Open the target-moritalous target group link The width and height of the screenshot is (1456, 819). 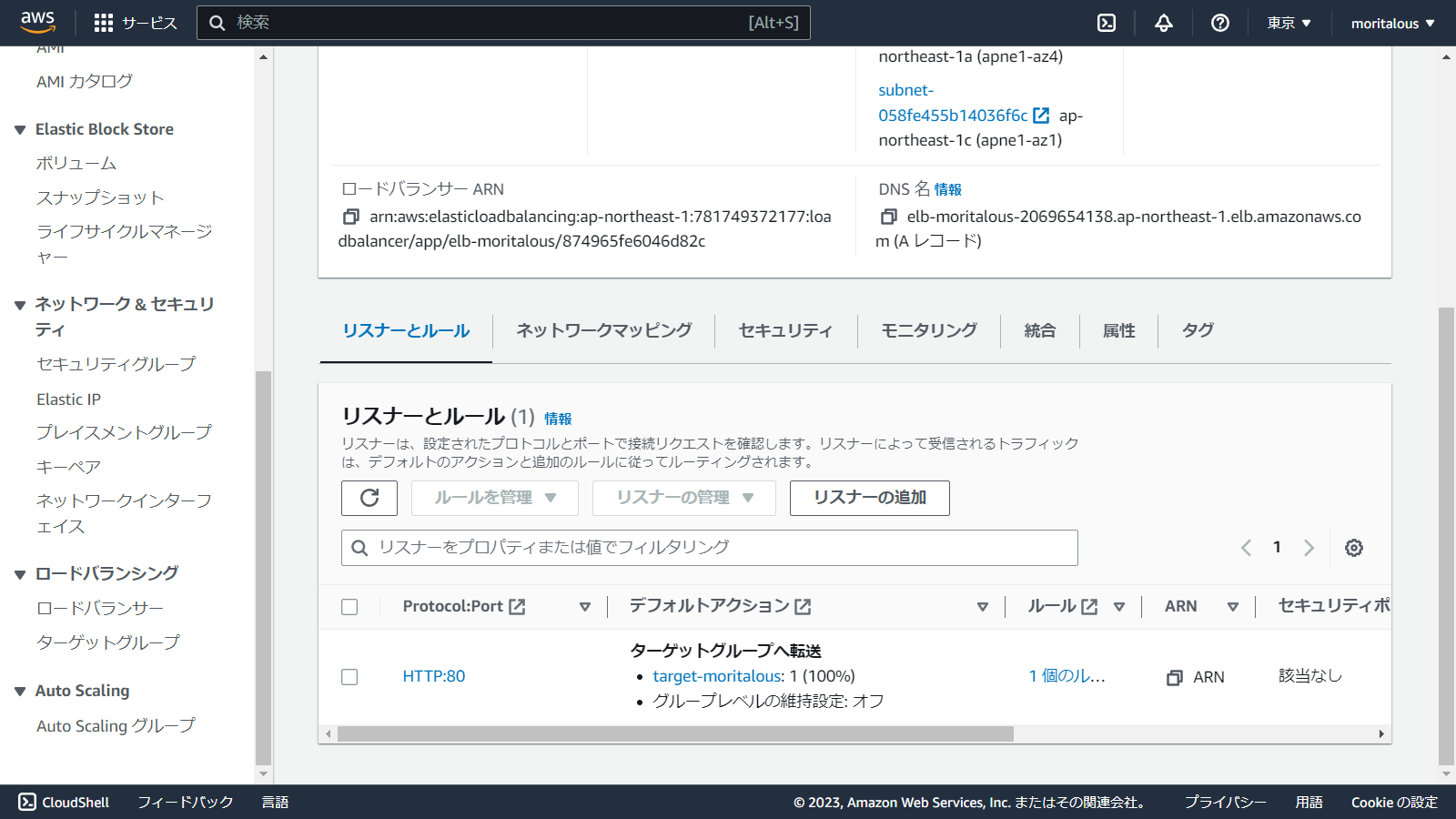[715, 676]
